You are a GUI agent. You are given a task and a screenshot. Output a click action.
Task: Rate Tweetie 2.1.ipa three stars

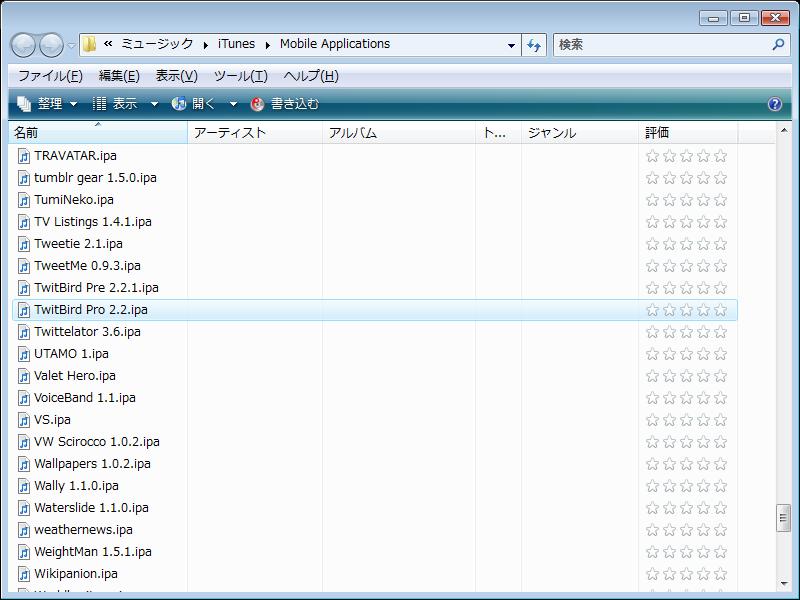(x=686, y=244)
